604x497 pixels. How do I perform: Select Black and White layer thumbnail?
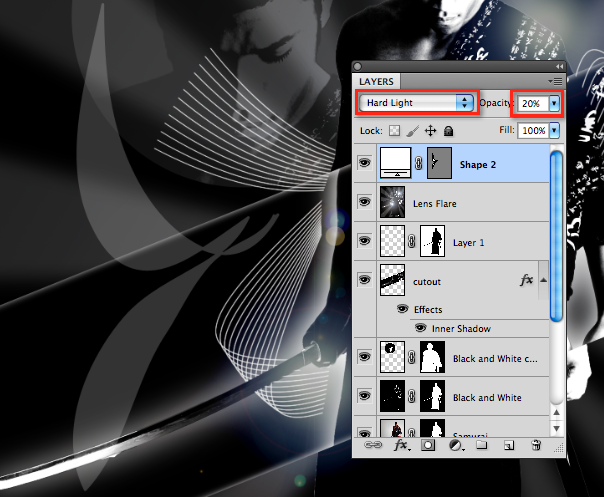393,396
